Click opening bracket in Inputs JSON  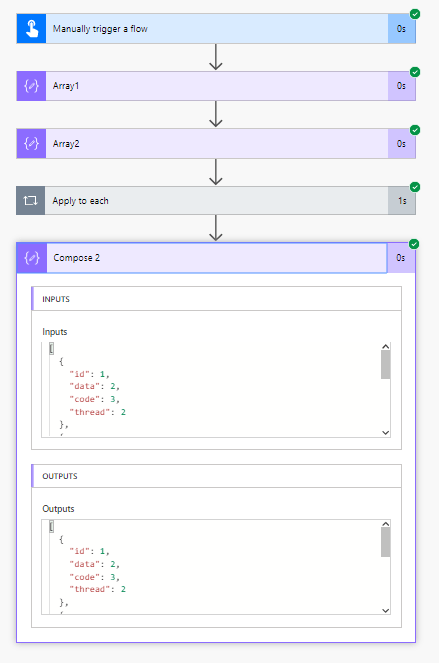click(52, 348)
